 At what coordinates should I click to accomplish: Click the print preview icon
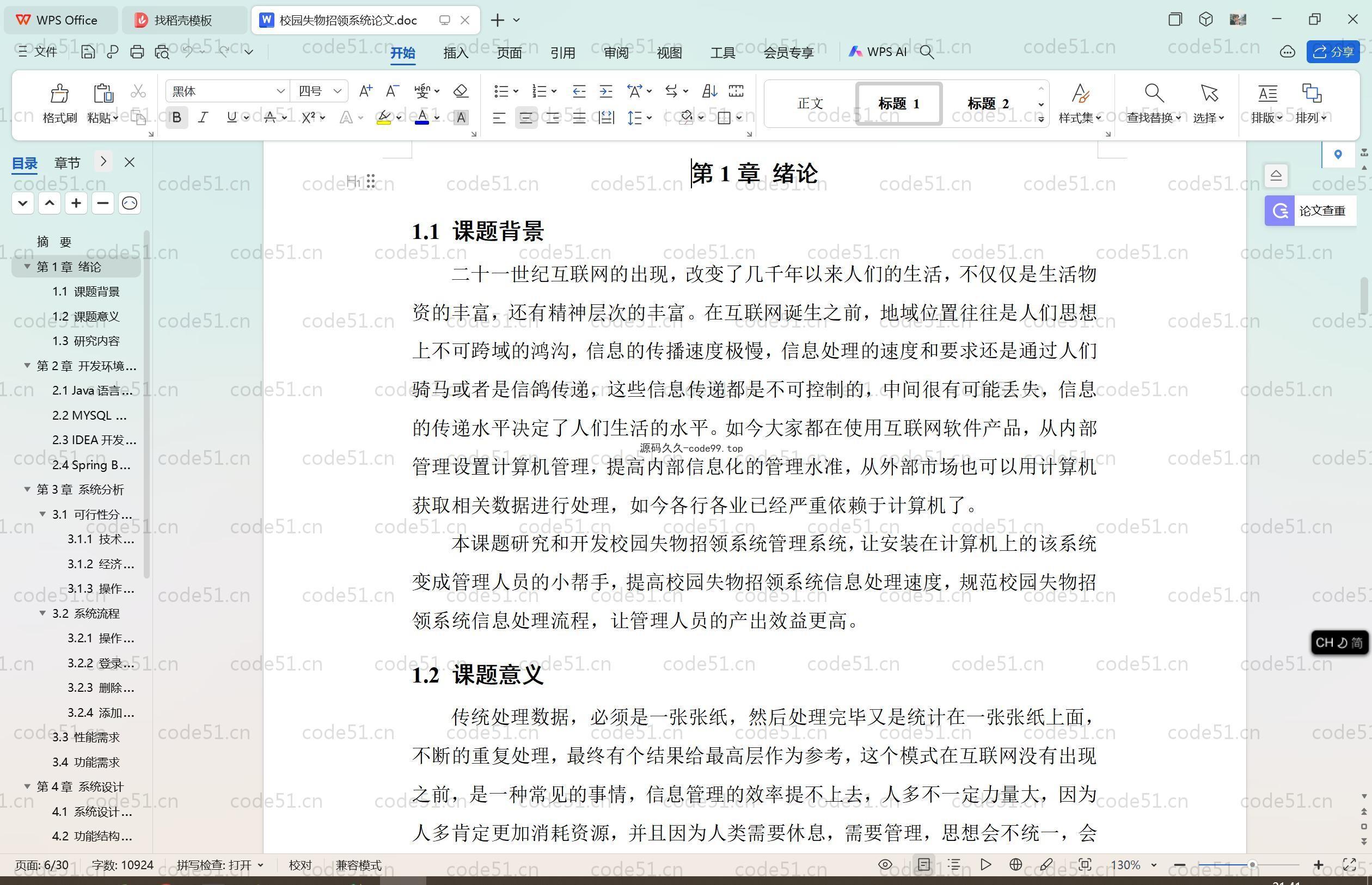(162, 52)
